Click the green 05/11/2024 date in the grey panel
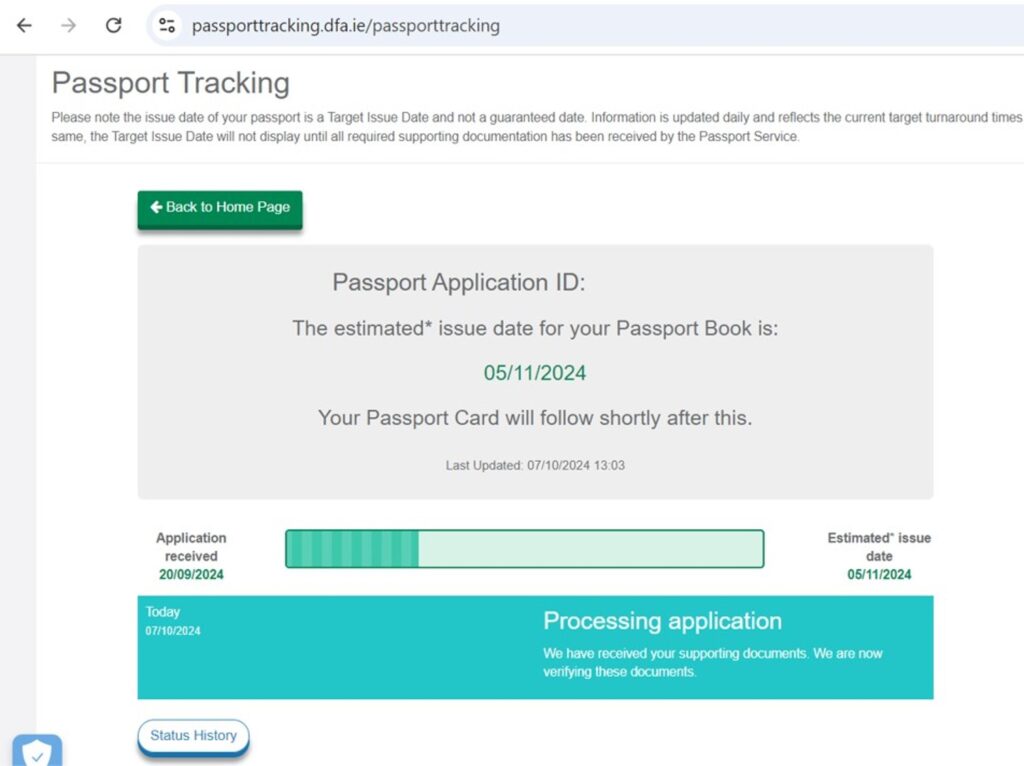 535,373
